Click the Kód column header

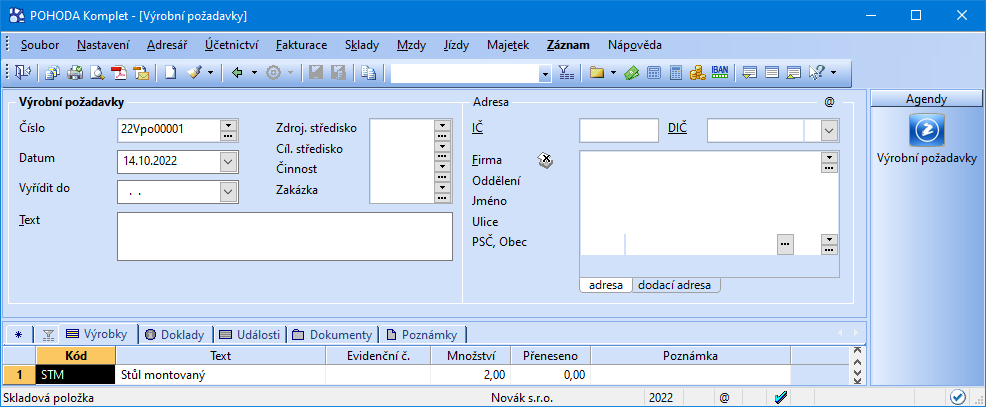(76, 356)
